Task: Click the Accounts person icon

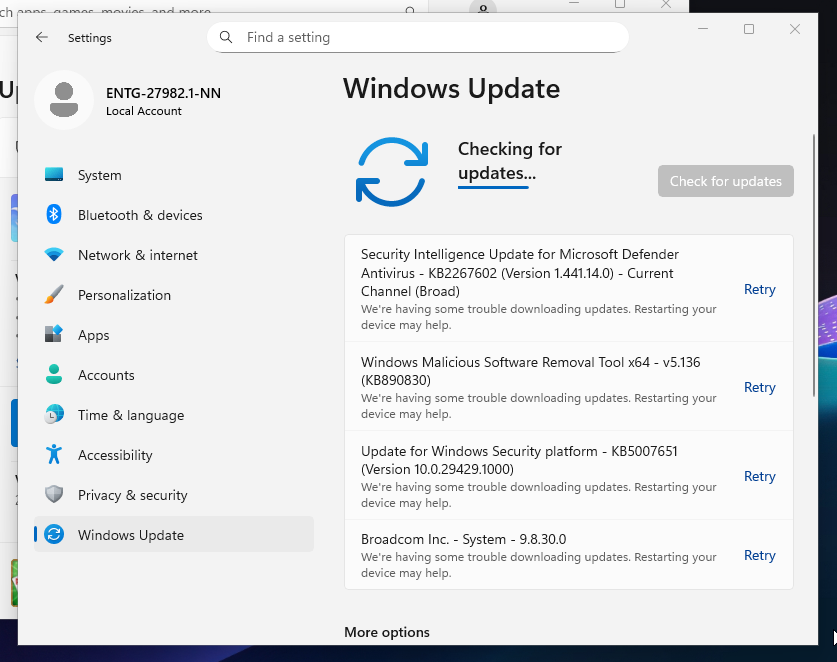Action: click(54, 374)
